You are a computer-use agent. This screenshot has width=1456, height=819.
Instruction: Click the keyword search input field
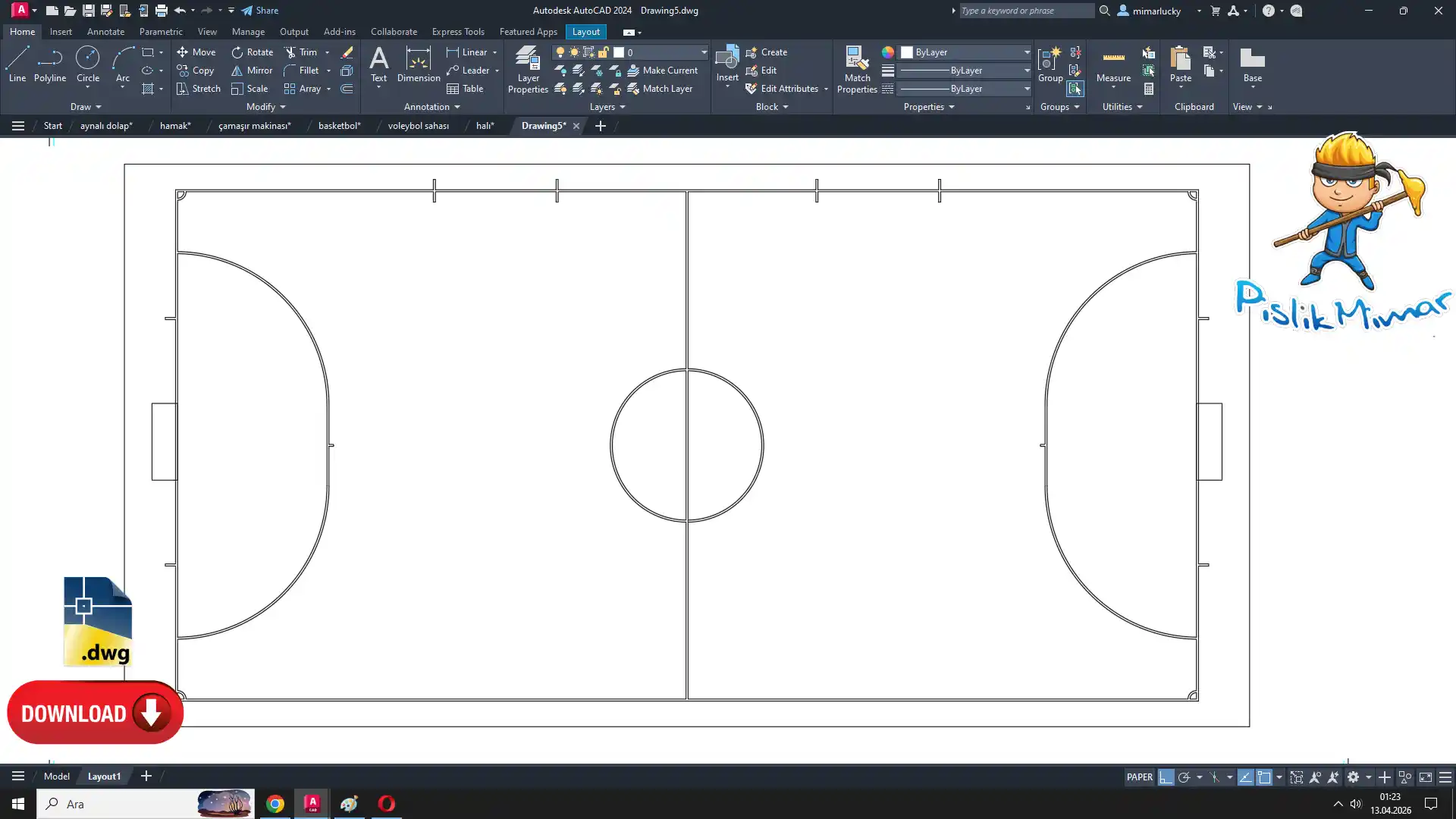point(1025,11)
